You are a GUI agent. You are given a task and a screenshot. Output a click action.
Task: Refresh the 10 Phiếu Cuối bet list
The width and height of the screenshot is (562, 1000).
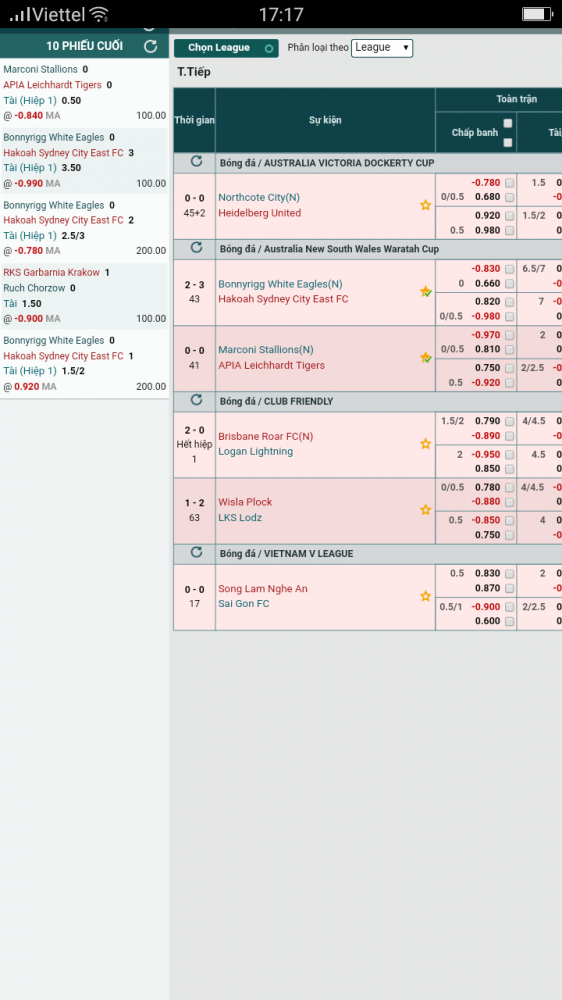pos(151,46)
